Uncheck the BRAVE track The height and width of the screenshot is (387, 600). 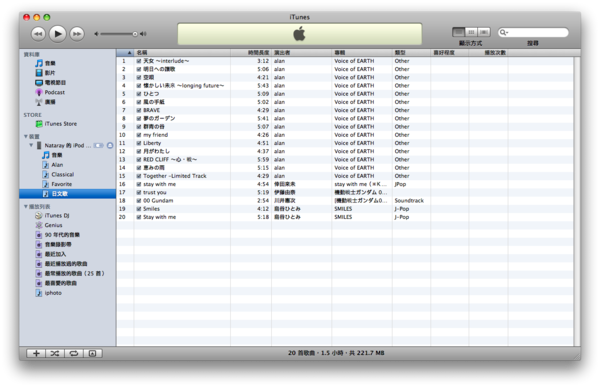tap(139, 110)
